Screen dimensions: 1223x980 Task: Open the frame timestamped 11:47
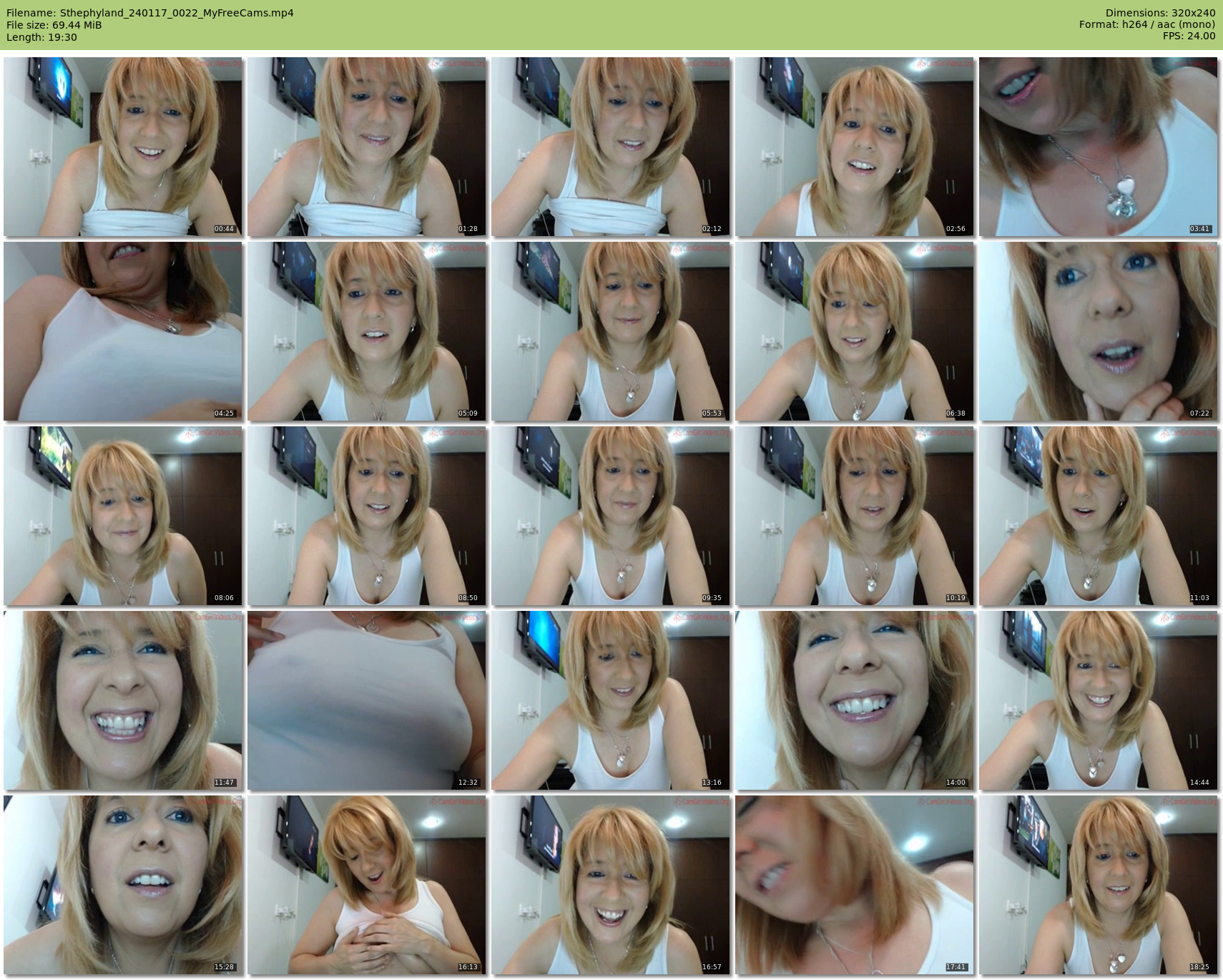coord(122,700)
